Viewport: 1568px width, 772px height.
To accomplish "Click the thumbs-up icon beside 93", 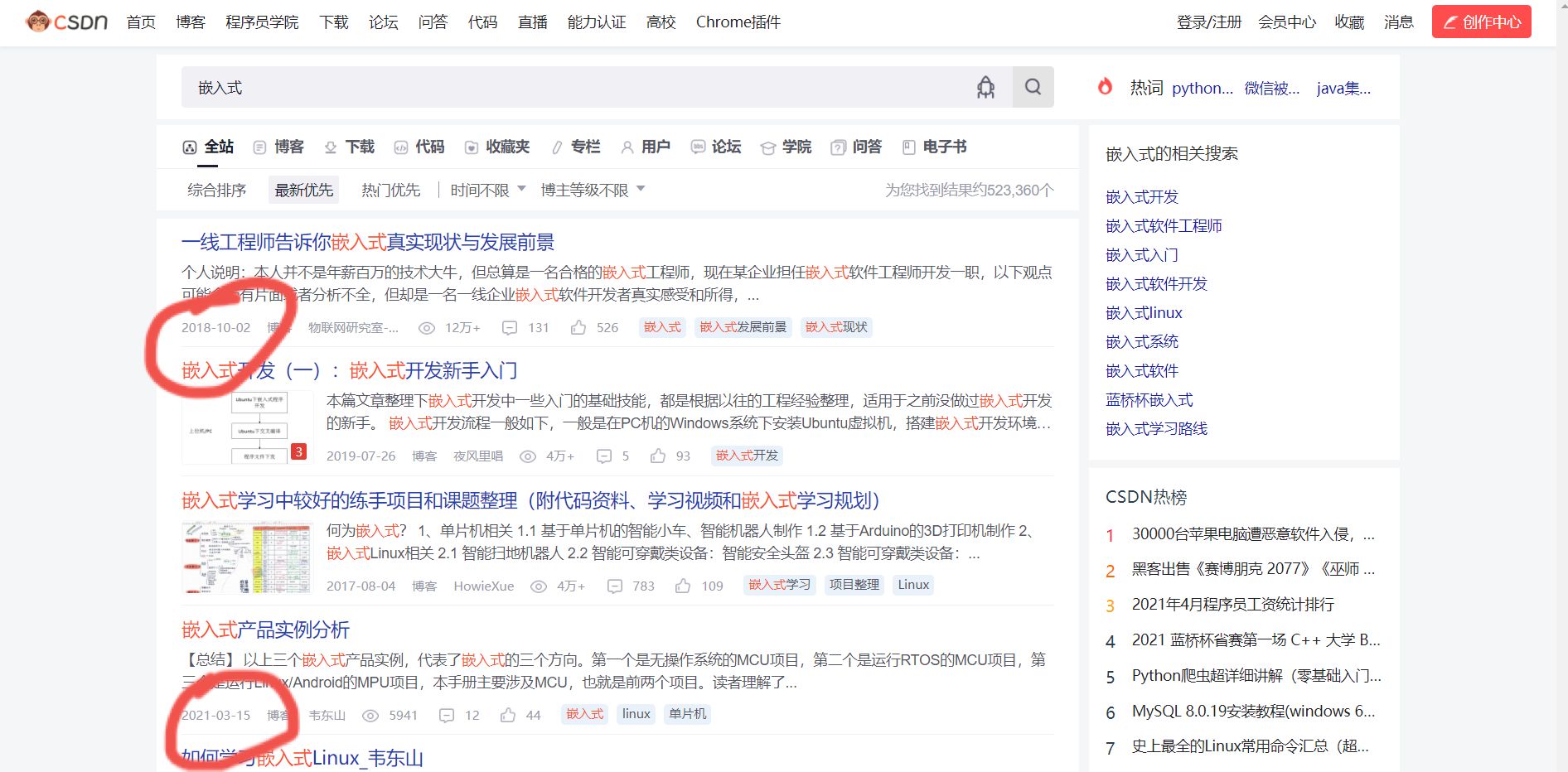I will click(658, 456).
